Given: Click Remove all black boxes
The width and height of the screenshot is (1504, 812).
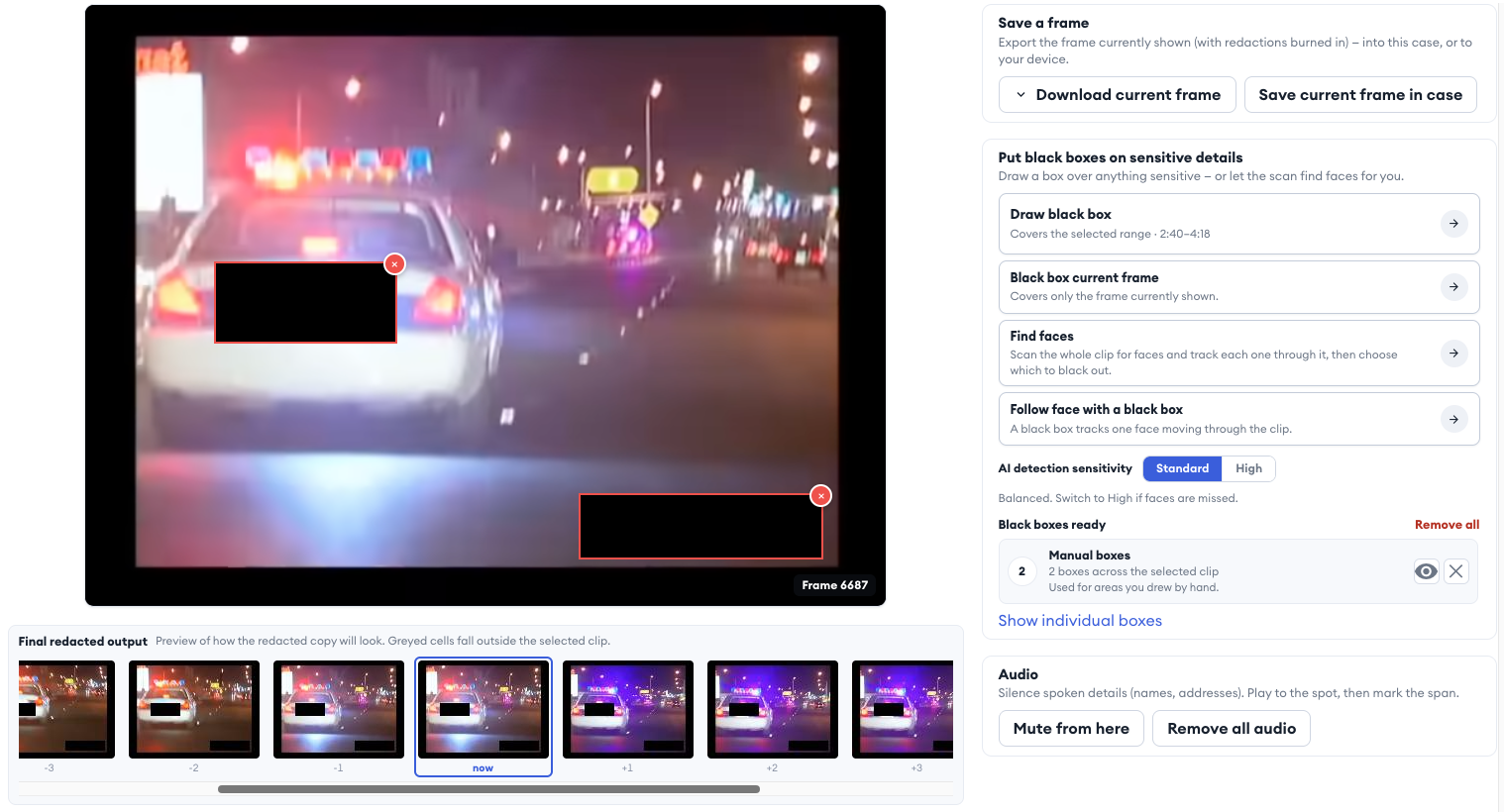Looking at the screenshot, I should 1447,525.
